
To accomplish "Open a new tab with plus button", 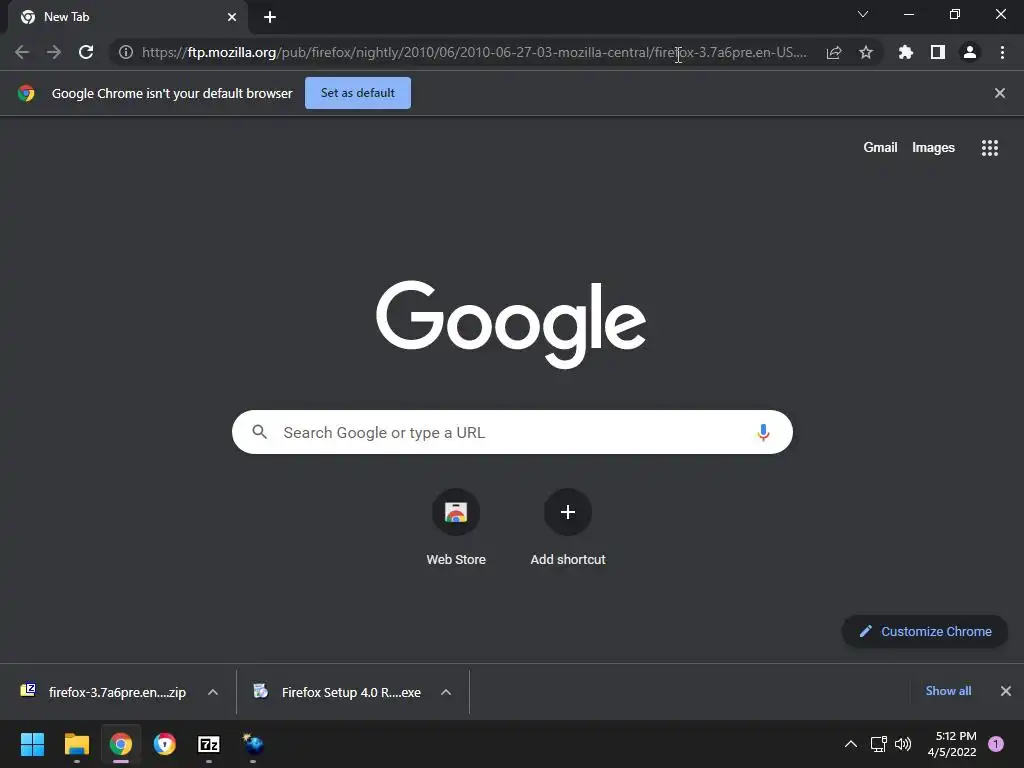I will (270, 17).
